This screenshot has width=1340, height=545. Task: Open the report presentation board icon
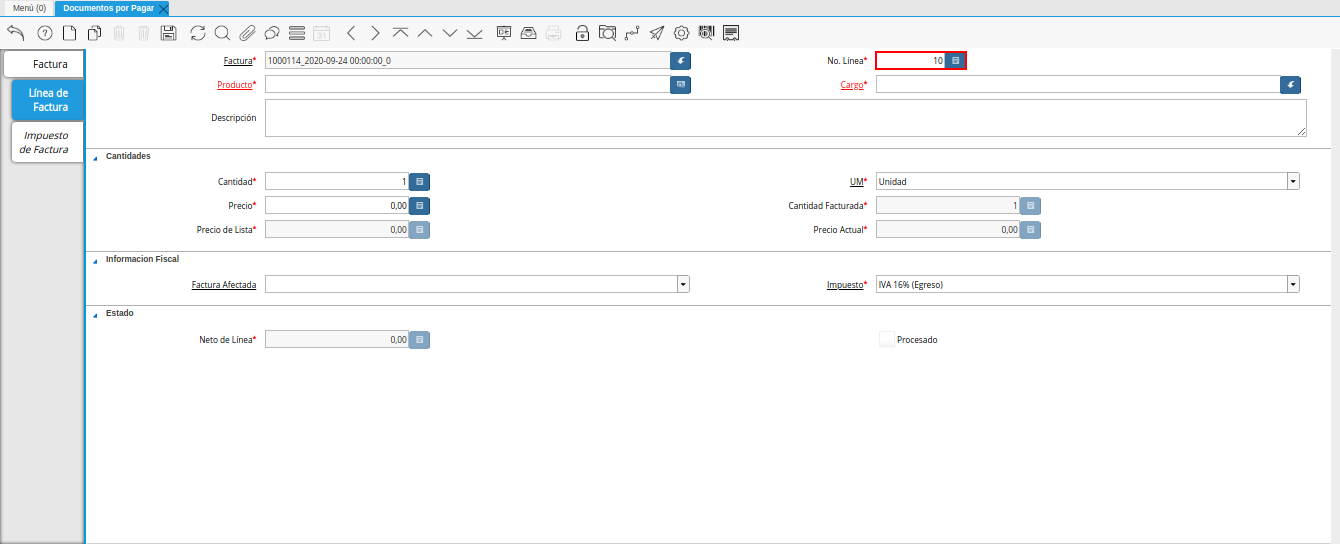click(504, 32)
